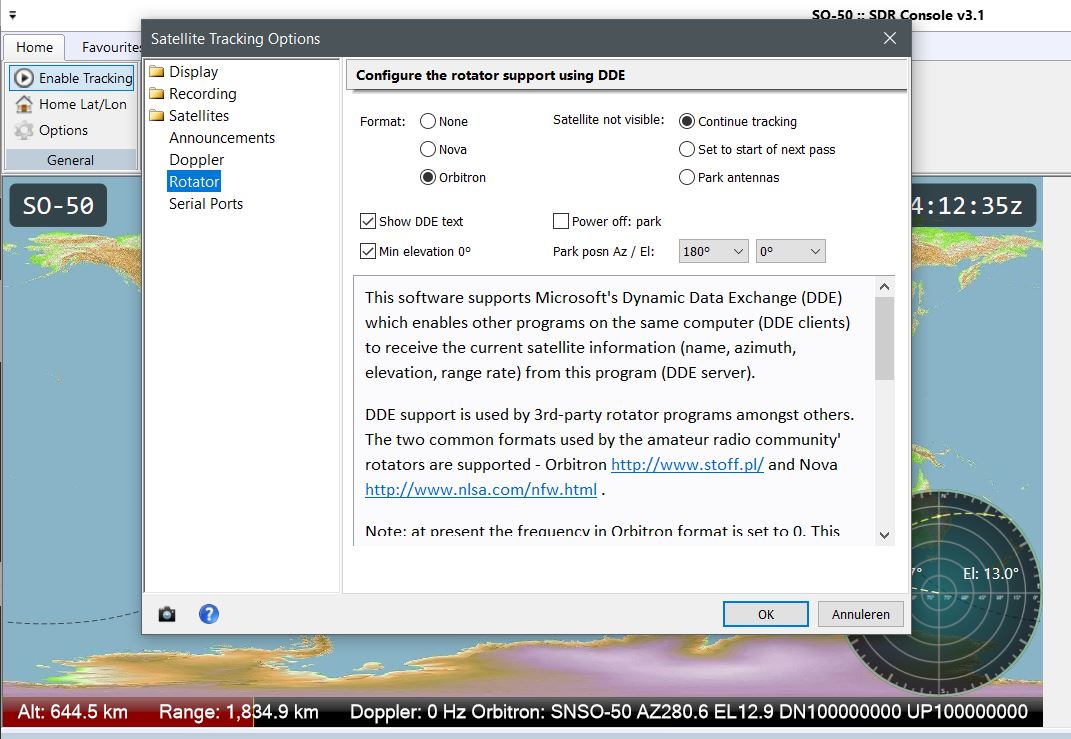Screen dimensions: 1071x739
Task: Expand the park elevation 0° dropdown
Action: pyautogui.click(x=790, y=252)
